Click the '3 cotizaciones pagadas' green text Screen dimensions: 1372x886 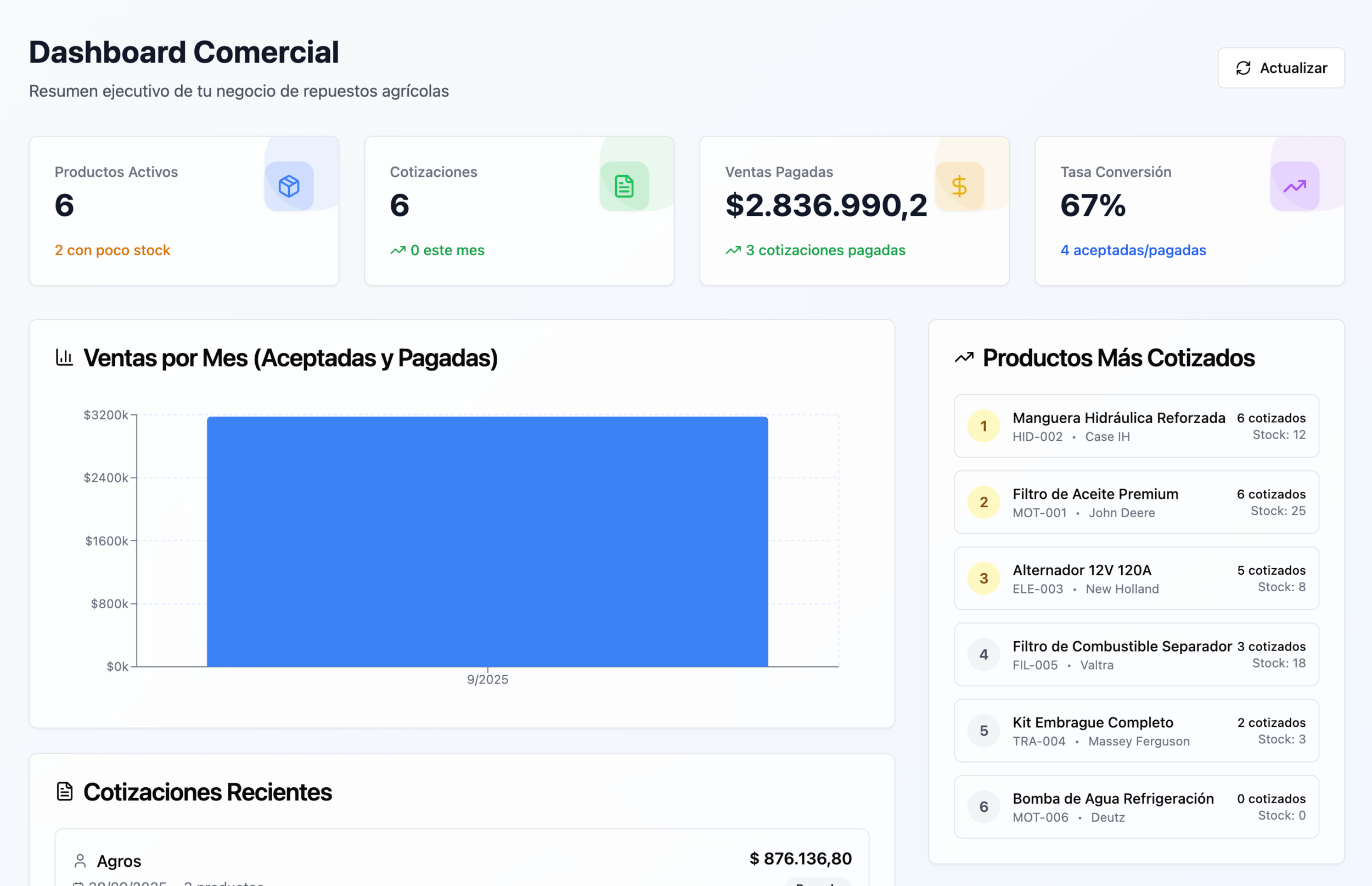coord(825,250)
